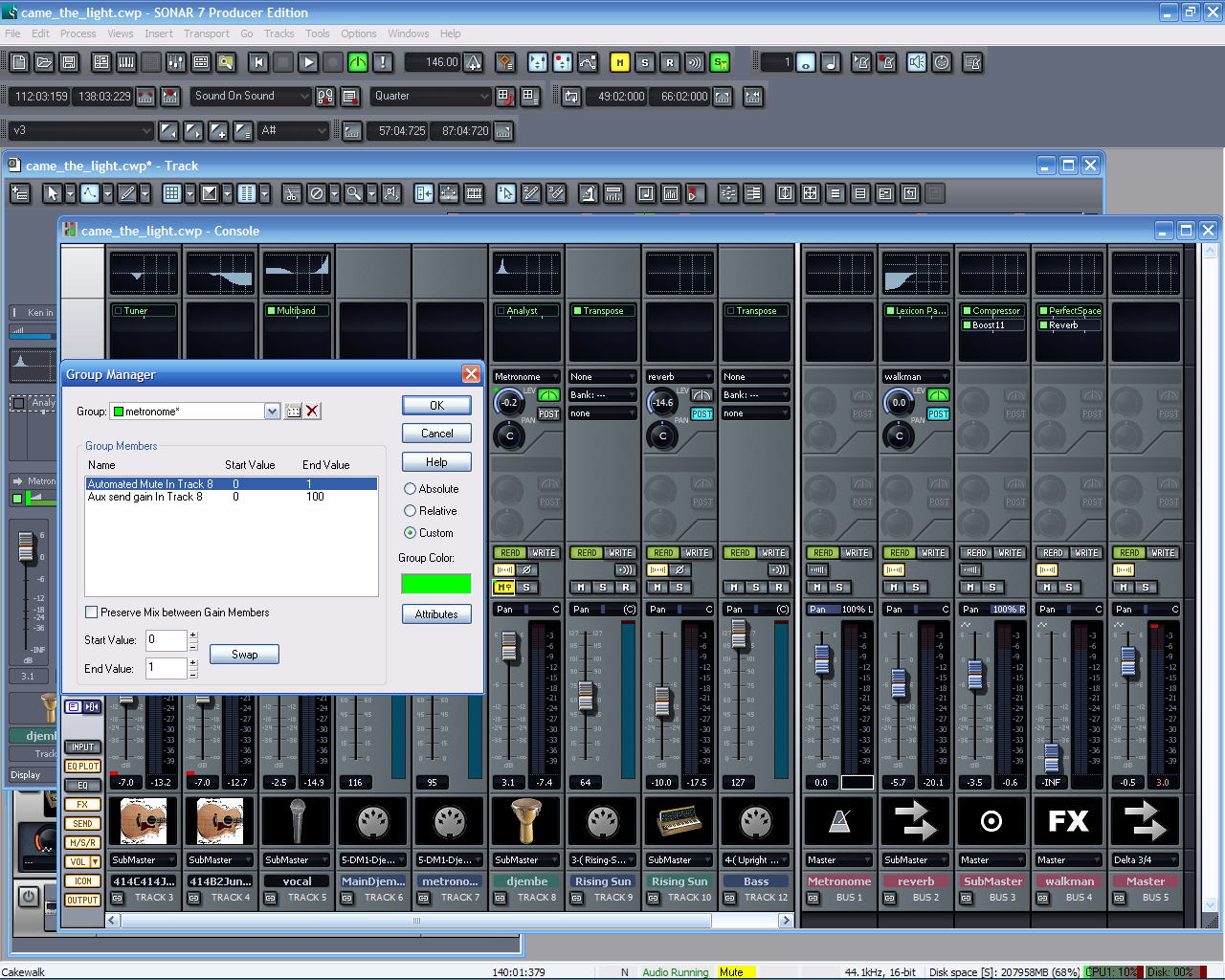Screen dimensions: 1225x980
Task: Toggle the djembe track yellow mute button
Action: (503, 587)
